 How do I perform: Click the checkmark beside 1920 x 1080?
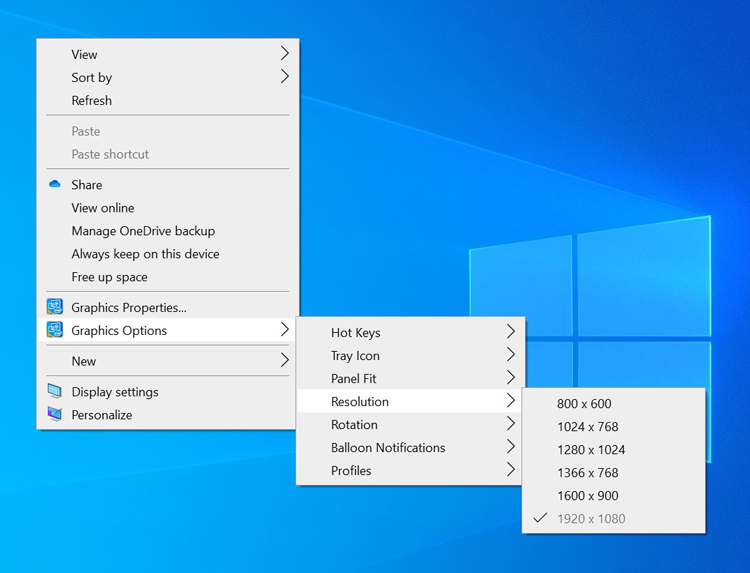tap(540, 518)
